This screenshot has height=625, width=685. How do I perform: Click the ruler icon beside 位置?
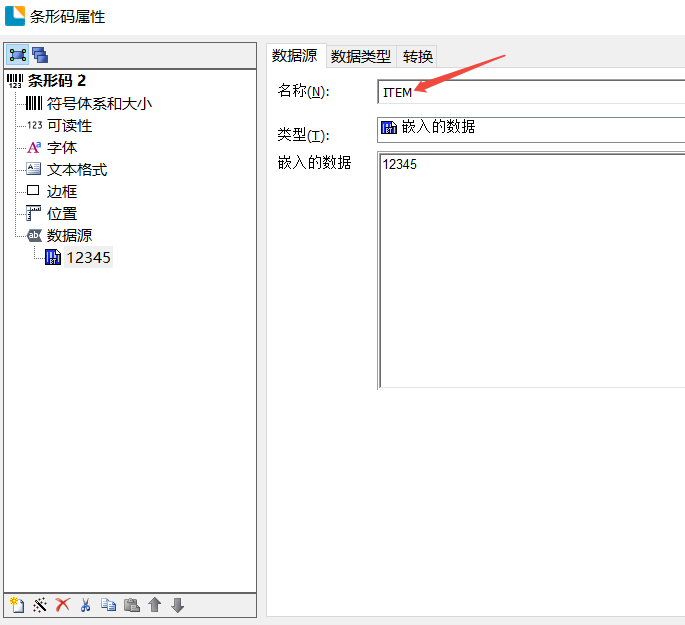[x=33, y=213]
